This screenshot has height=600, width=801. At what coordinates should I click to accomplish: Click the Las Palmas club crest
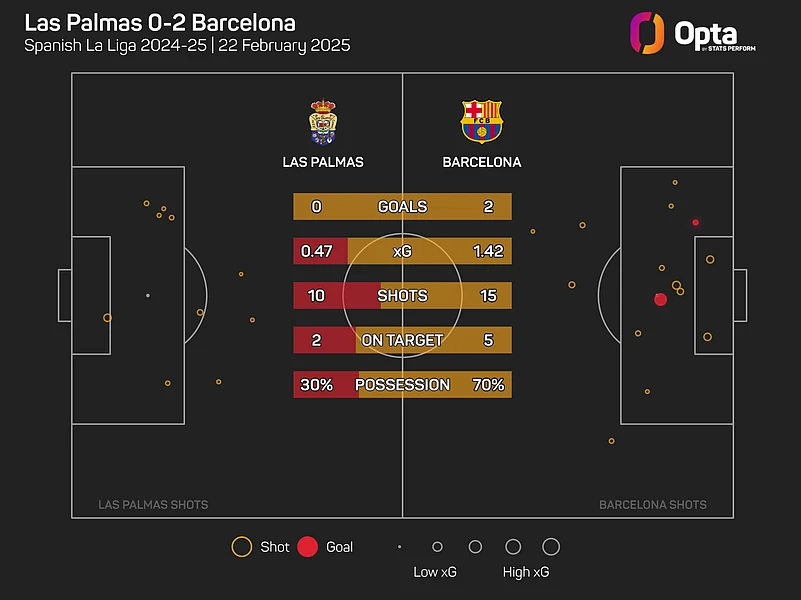point(322,121)
